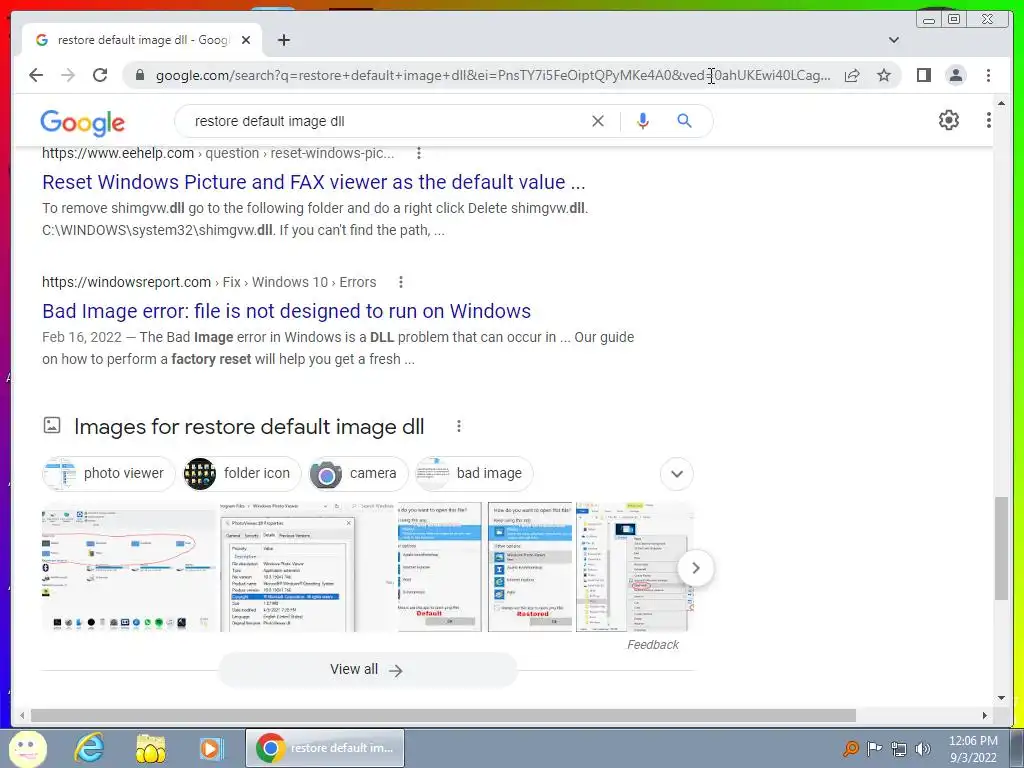Open Google quick settings gear

point(948,120)
